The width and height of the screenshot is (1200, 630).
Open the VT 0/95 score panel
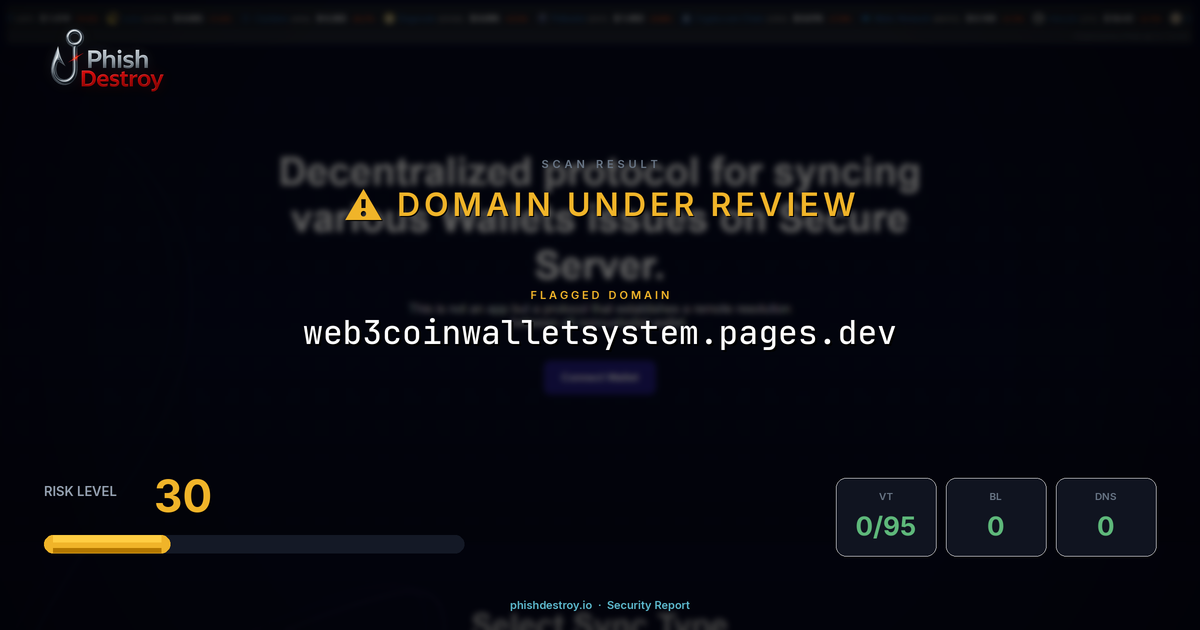point(886,517)
